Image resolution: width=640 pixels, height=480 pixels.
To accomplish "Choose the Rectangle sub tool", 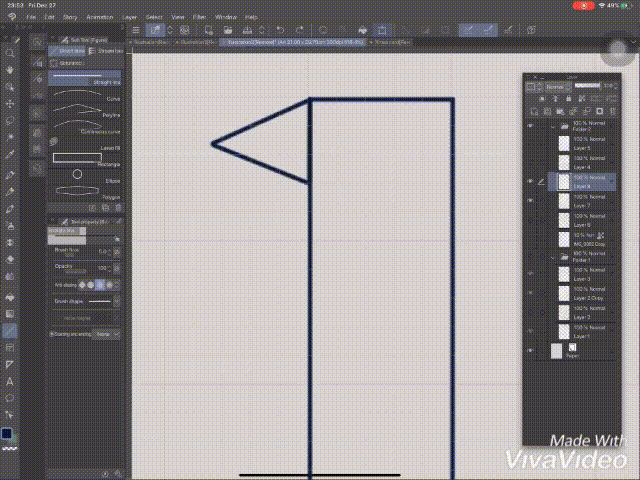I will coord(85,160).
